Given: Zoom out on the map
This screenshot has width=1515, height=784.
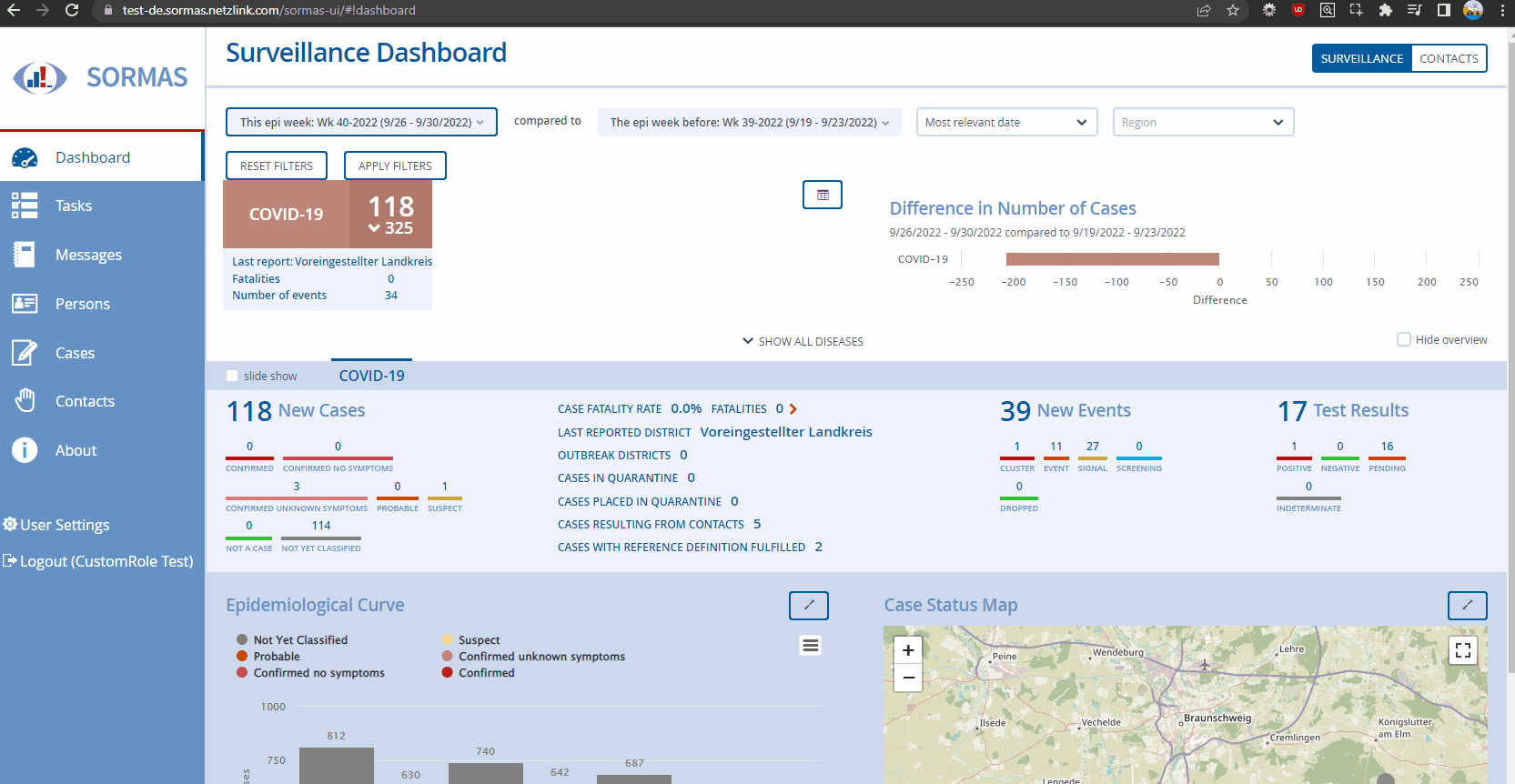Looking at the screenshot, I should pyautogui.click(x=908, y=678).
